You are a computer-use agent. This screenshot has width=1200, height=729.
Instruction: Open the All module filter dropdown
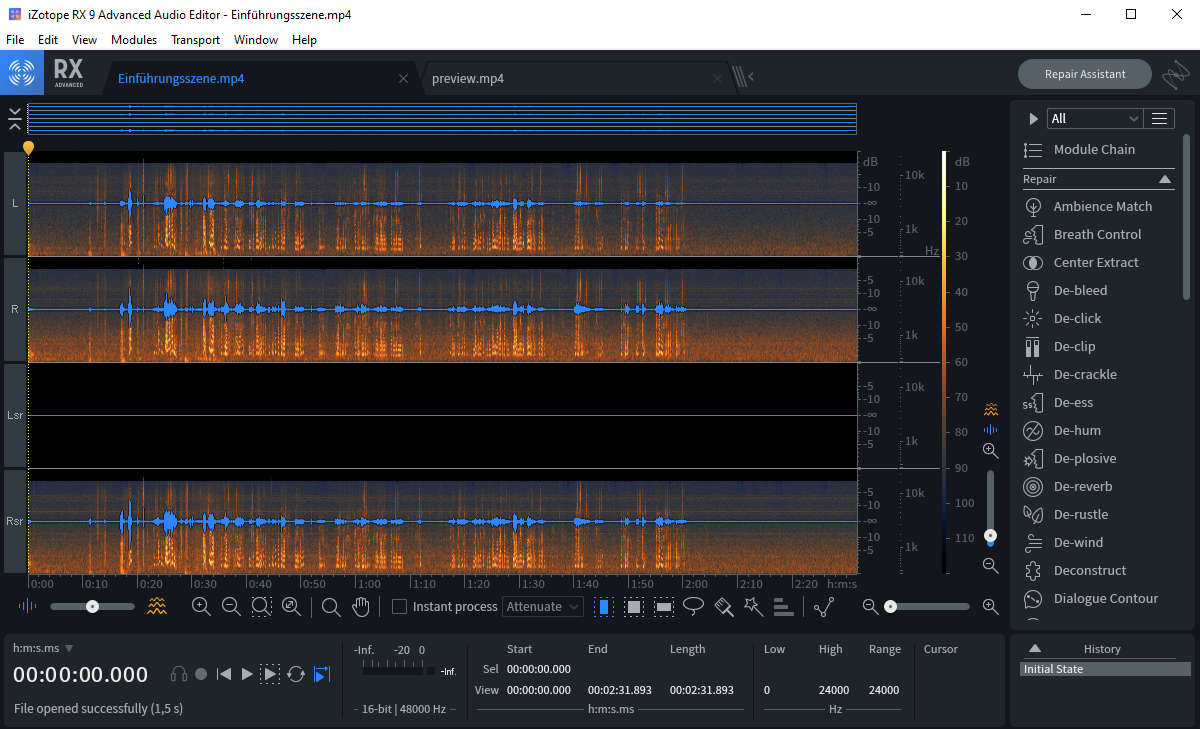click(1094, 117)
